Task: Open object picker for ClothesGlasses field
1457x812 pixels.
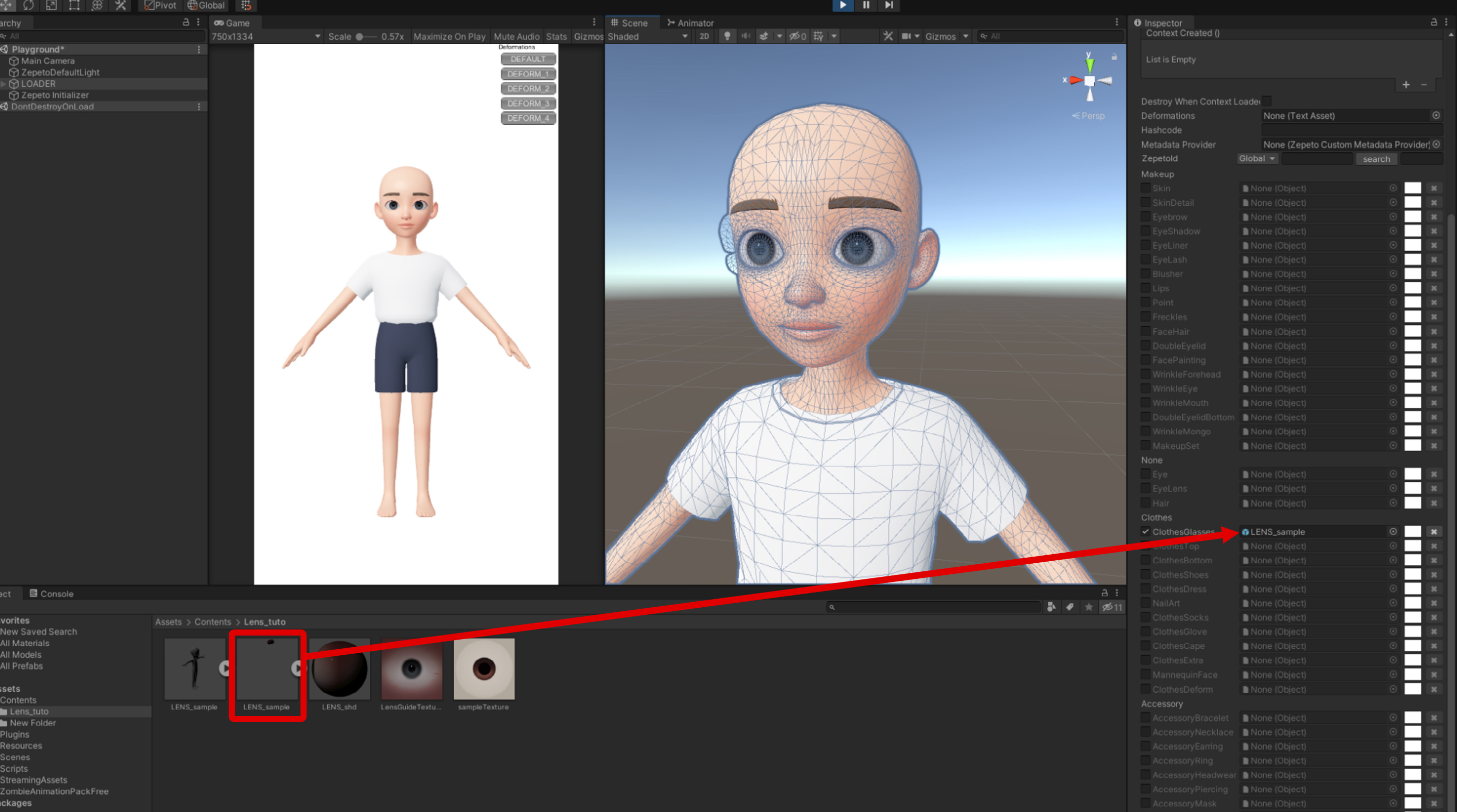Action: [x=1393, y=531]
